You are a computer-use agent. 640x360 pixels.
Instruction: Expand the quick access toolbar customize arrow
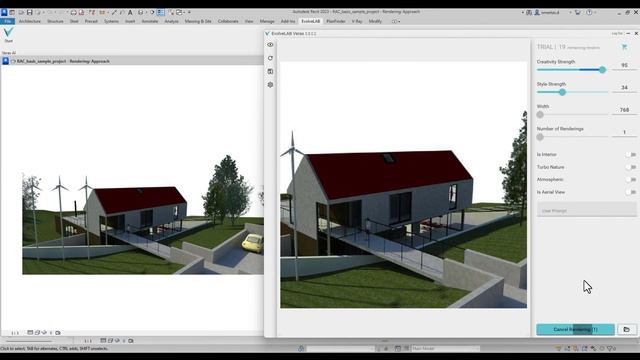click(189, 13)
